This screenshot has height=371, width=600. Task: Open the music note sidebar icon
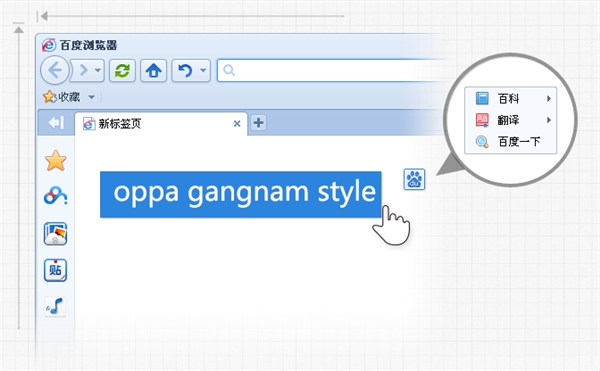55,307
